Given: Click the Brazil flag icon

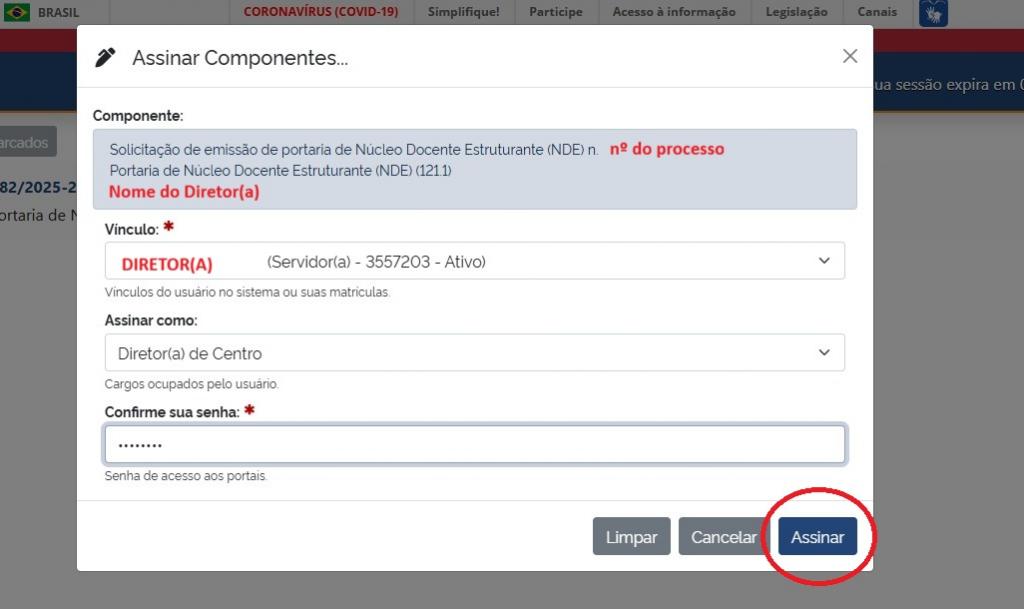Looking at the screenshot, I should 17,12.
